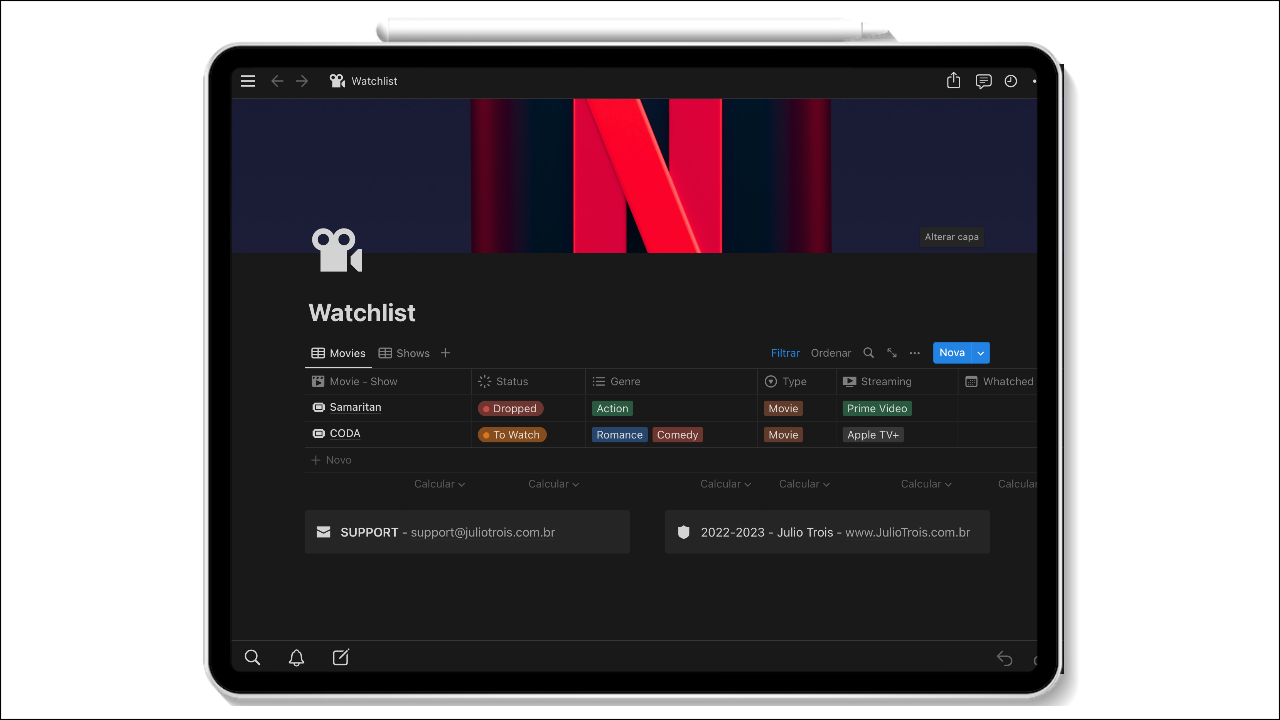
Task: Open the Samaritan entry
Action: point(355,408)
